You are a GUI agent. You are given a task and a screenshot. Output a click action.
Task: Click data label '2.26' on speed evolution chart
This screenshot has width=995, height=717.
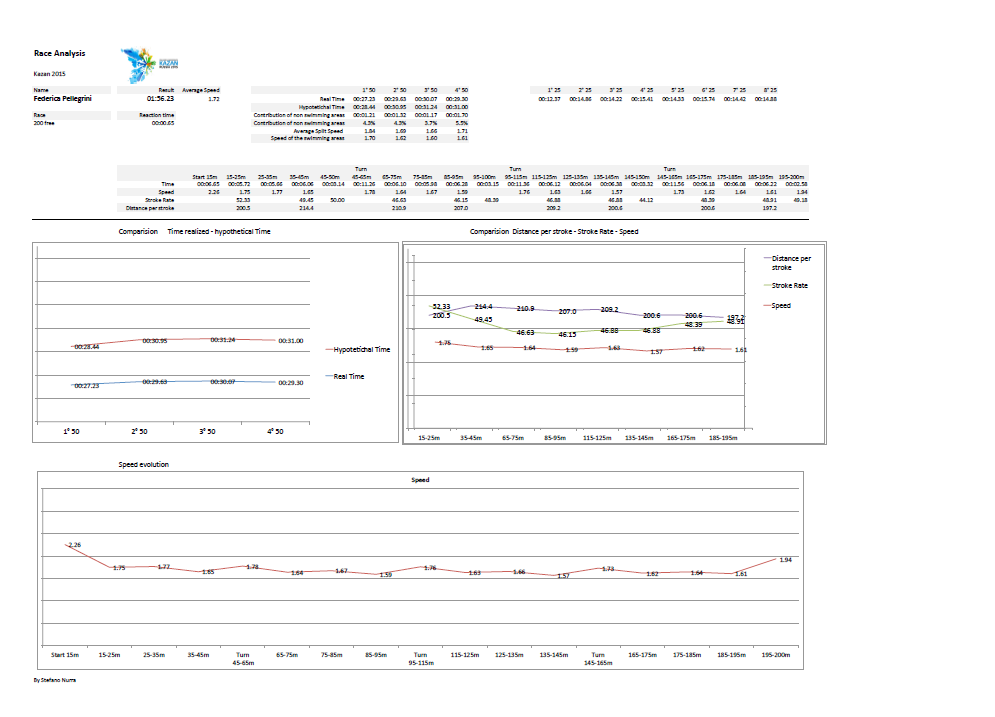pos(74,545)
